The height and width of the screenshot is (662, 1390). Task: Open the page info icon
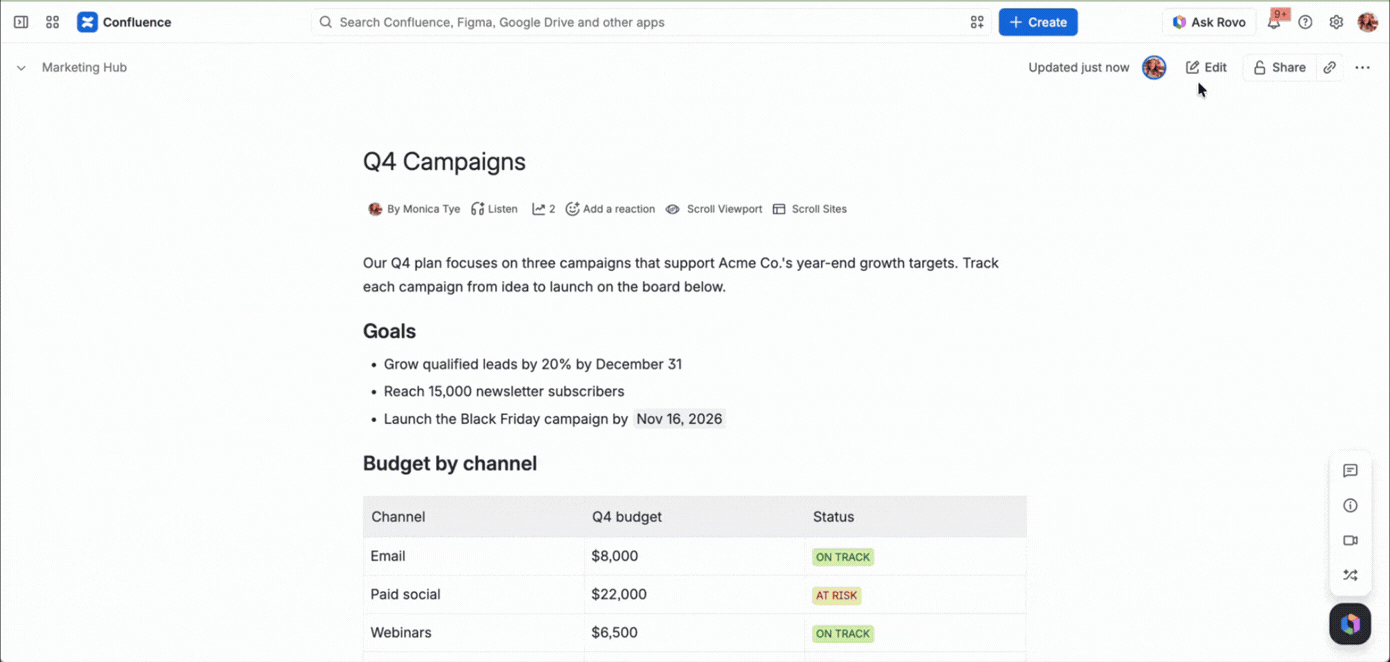click(x=1350, y=506)
